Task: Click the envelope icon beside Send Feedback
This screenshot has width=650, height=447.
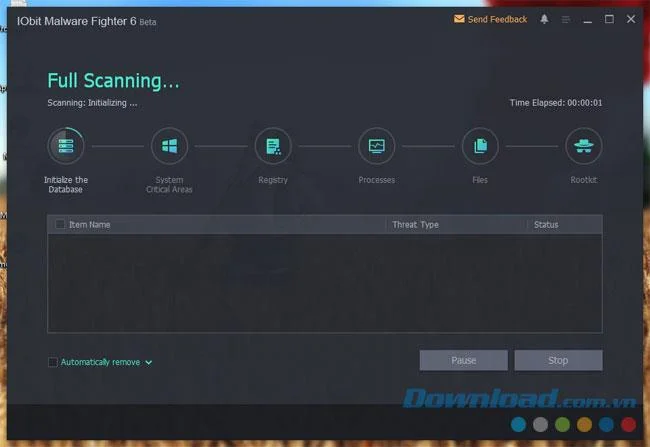Action: pos(459,19)
